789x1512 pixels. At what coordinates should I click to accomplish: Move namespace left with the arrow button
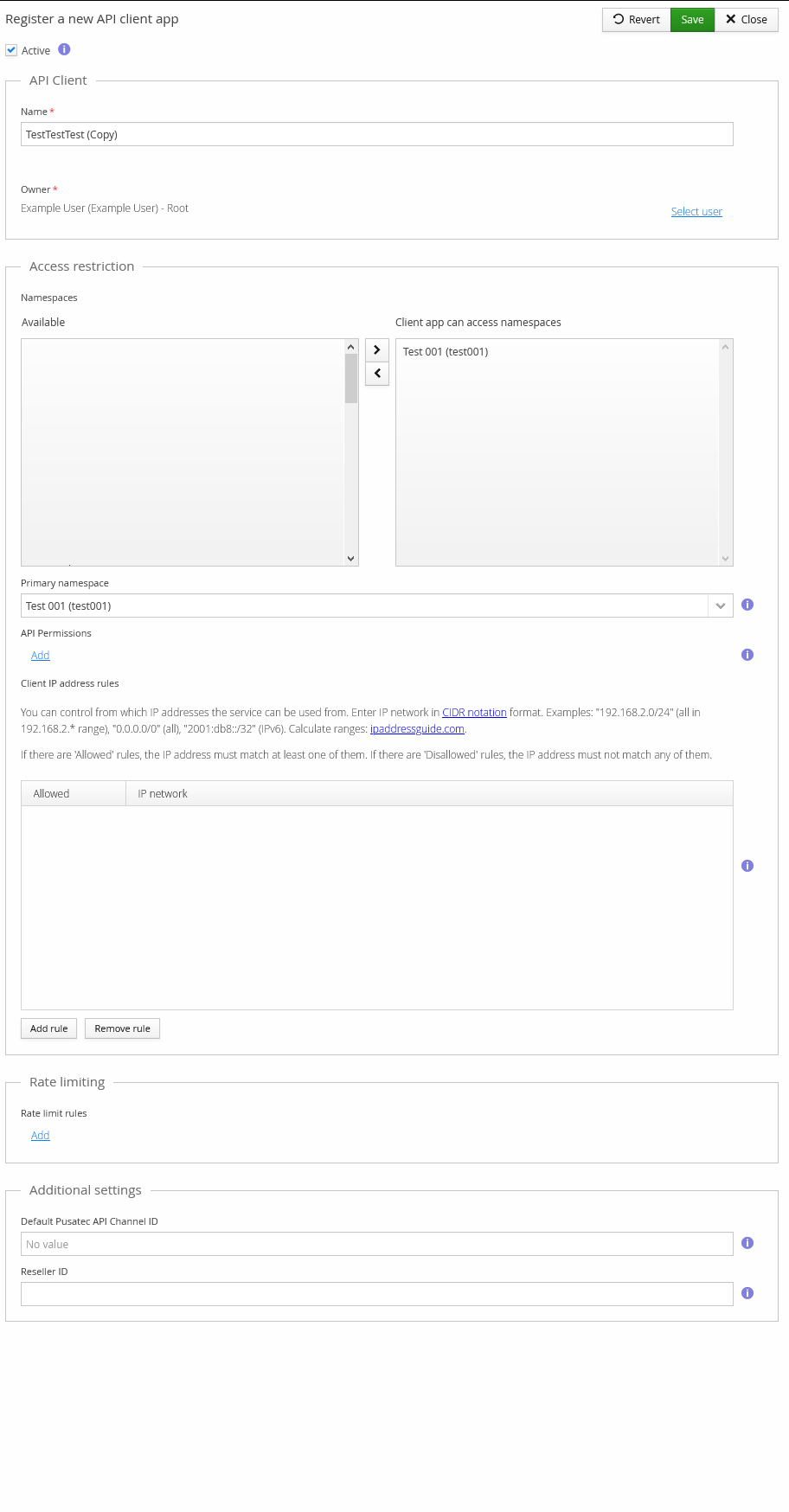377,374
